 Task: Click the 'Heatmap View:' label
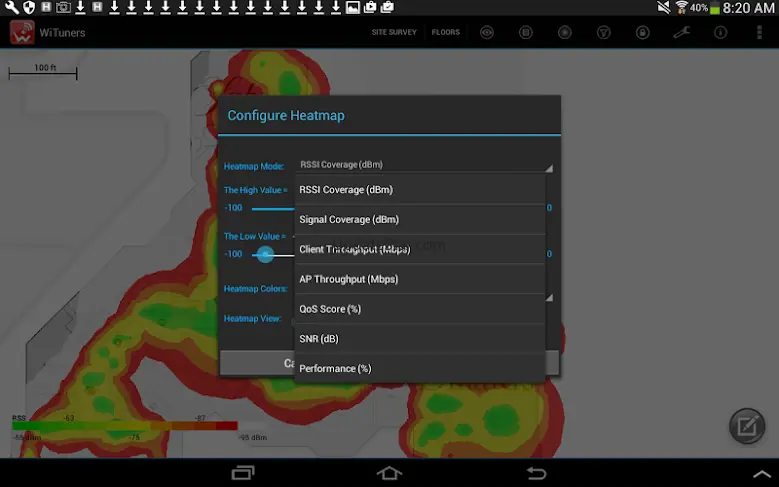[252, 319]
